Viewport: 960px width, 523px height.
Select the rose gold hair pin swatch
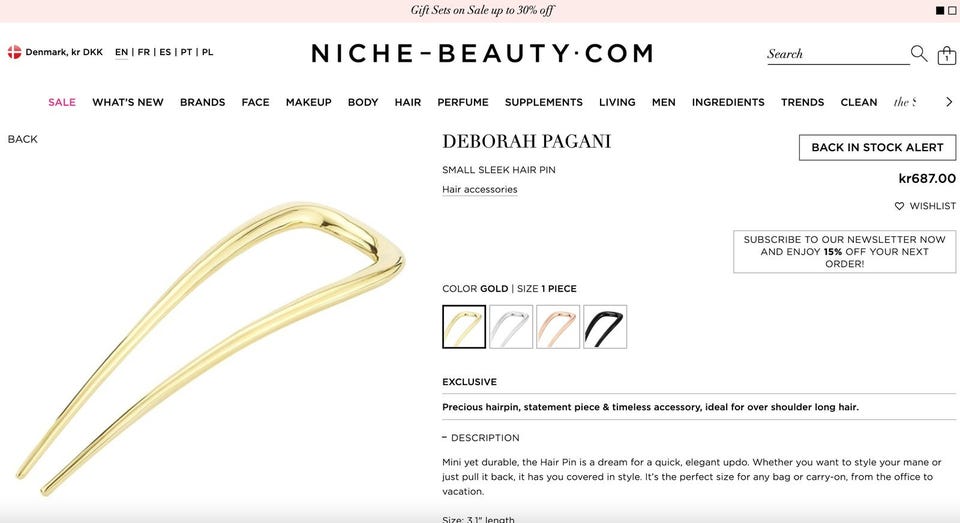(558, 327)
